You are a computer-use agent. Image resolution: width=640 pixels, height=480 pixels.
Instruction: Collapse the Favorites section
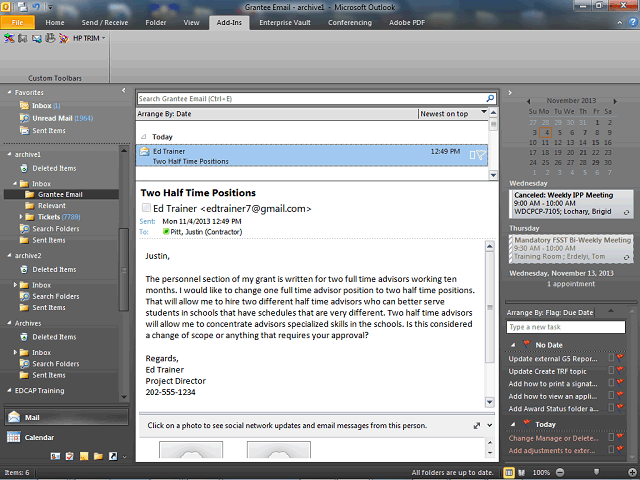click(x=9, y=93)
